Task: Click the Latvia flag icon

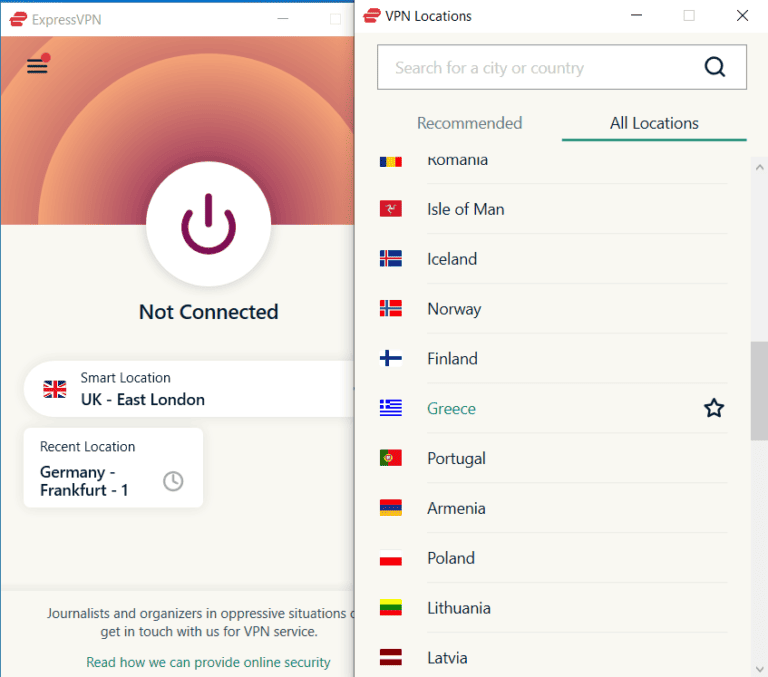Action: [x=391, y=657]
